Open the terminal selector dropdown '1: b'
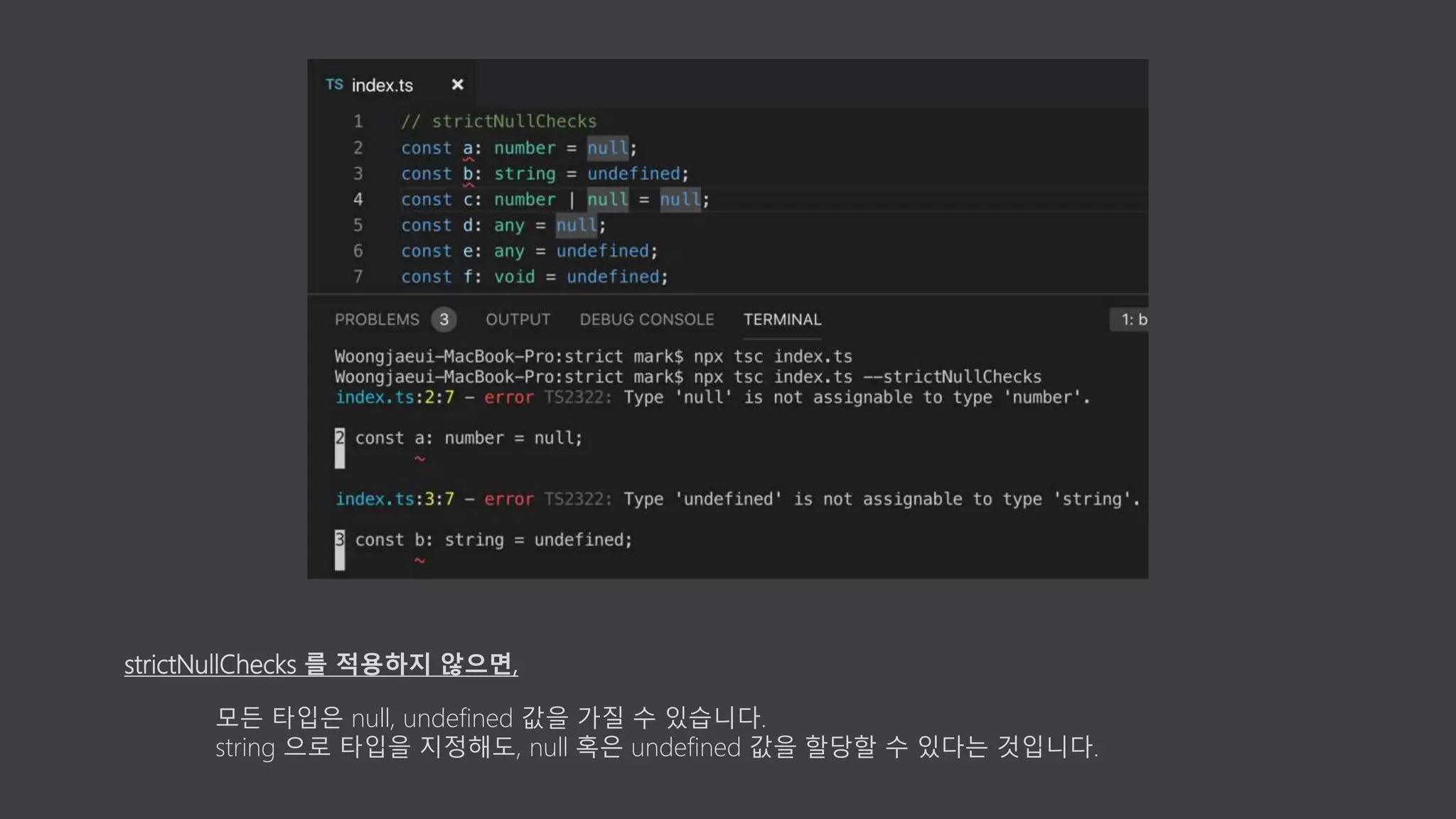The height and width of the screenshot is (819, 1456). 1129,320
